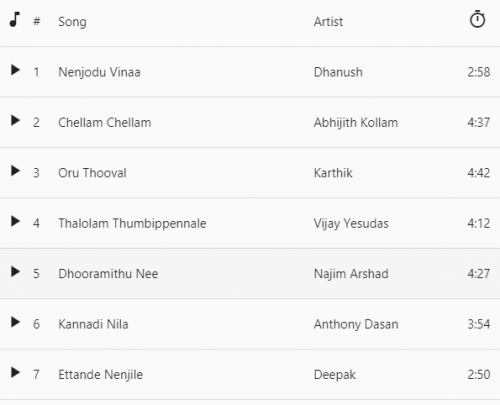Open artist Dhanush
Image resolution: width=500 pixels, height=405 pixels.
[338, 72]
